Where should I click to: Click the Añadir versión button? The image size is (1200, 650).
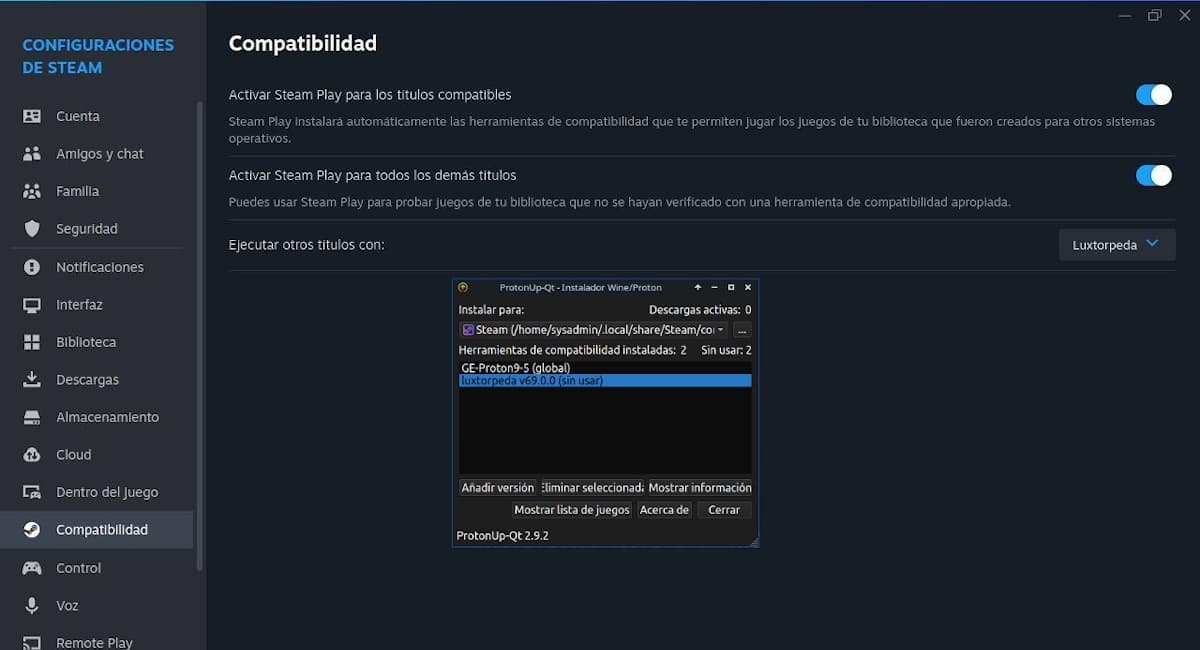497,488
